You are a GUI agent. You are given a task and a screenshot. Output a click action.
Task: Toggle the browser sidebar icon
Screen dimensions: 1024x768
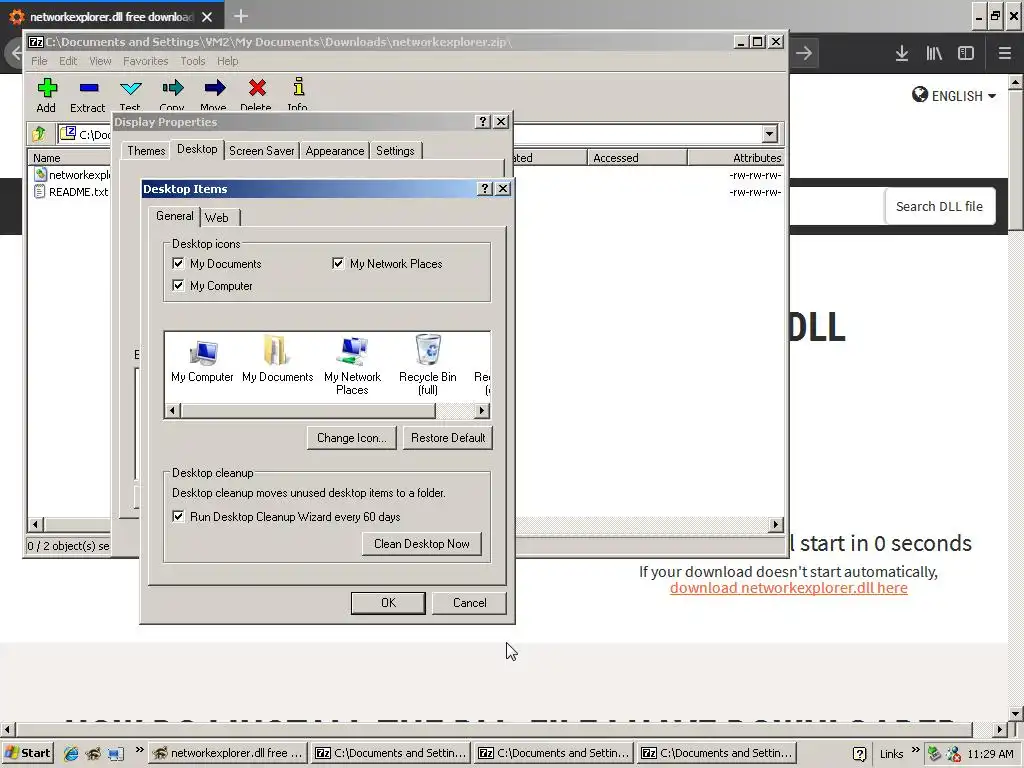pyautogui.click(x=966, y=54)
